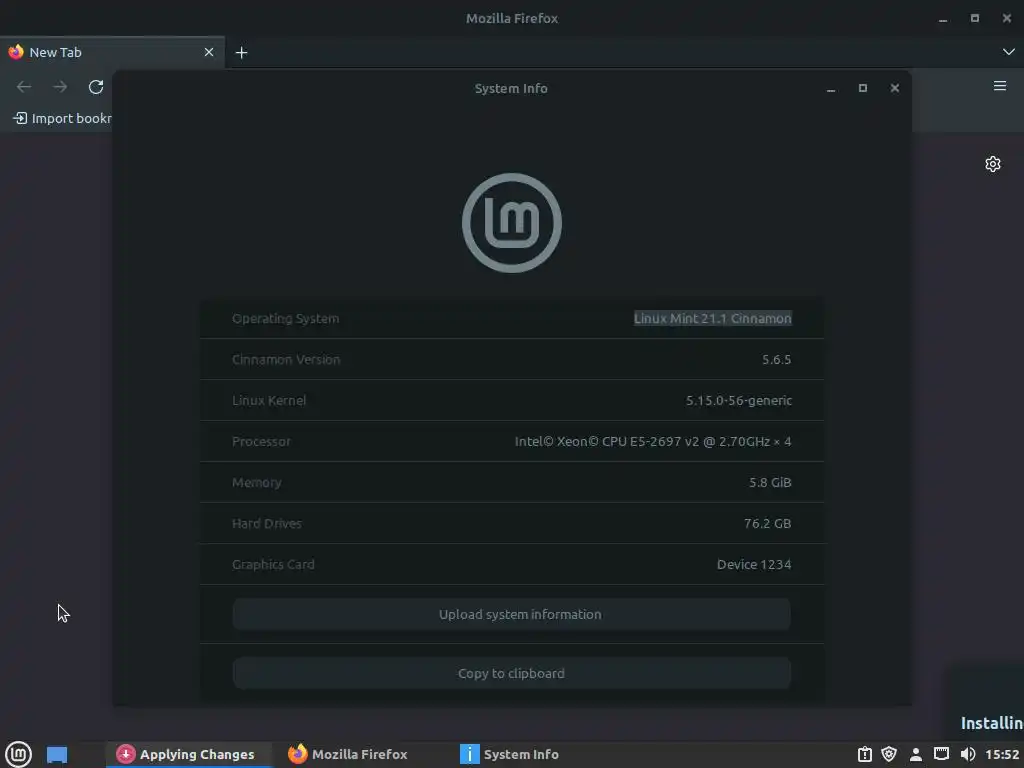Click the Operating System label

coord(285,319)
